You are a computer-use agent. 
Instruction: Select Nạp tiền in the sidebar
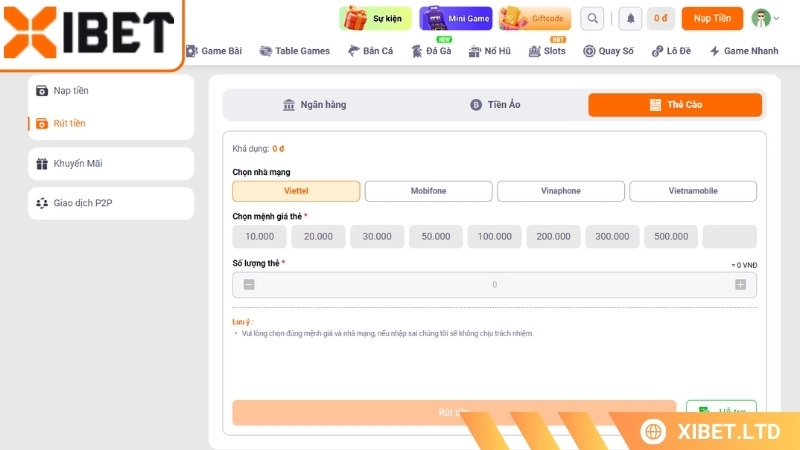pos(111,91)
